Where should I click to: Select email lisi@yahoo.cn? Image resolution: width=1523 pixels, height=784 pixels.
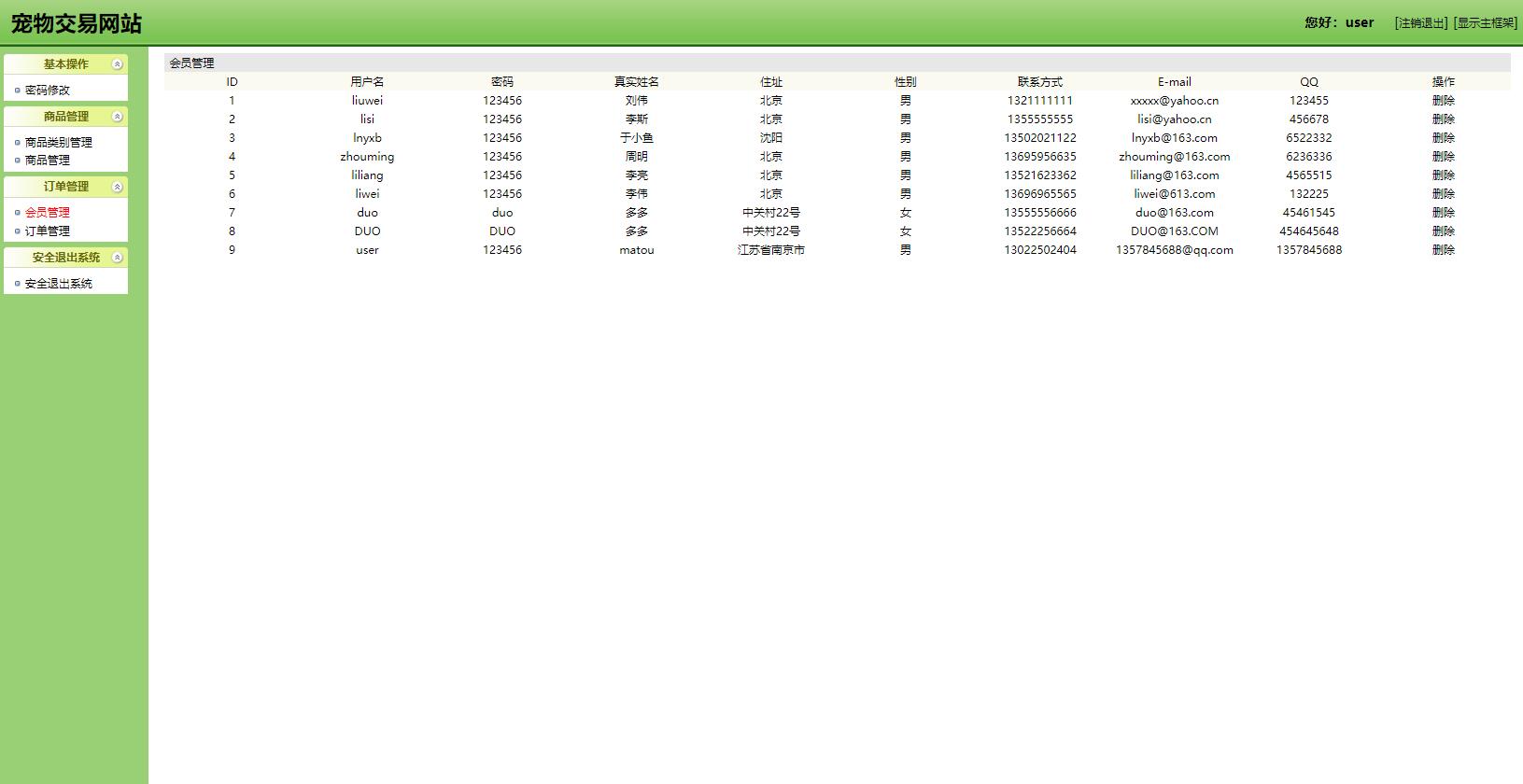tap(1175, 119)
